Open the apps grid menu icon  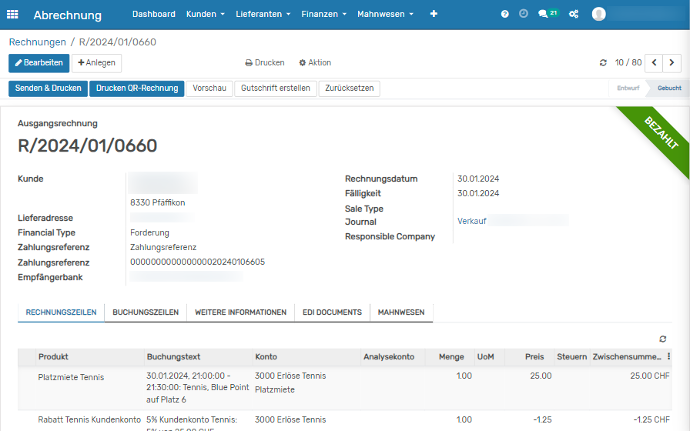click(x=13, y=15)
